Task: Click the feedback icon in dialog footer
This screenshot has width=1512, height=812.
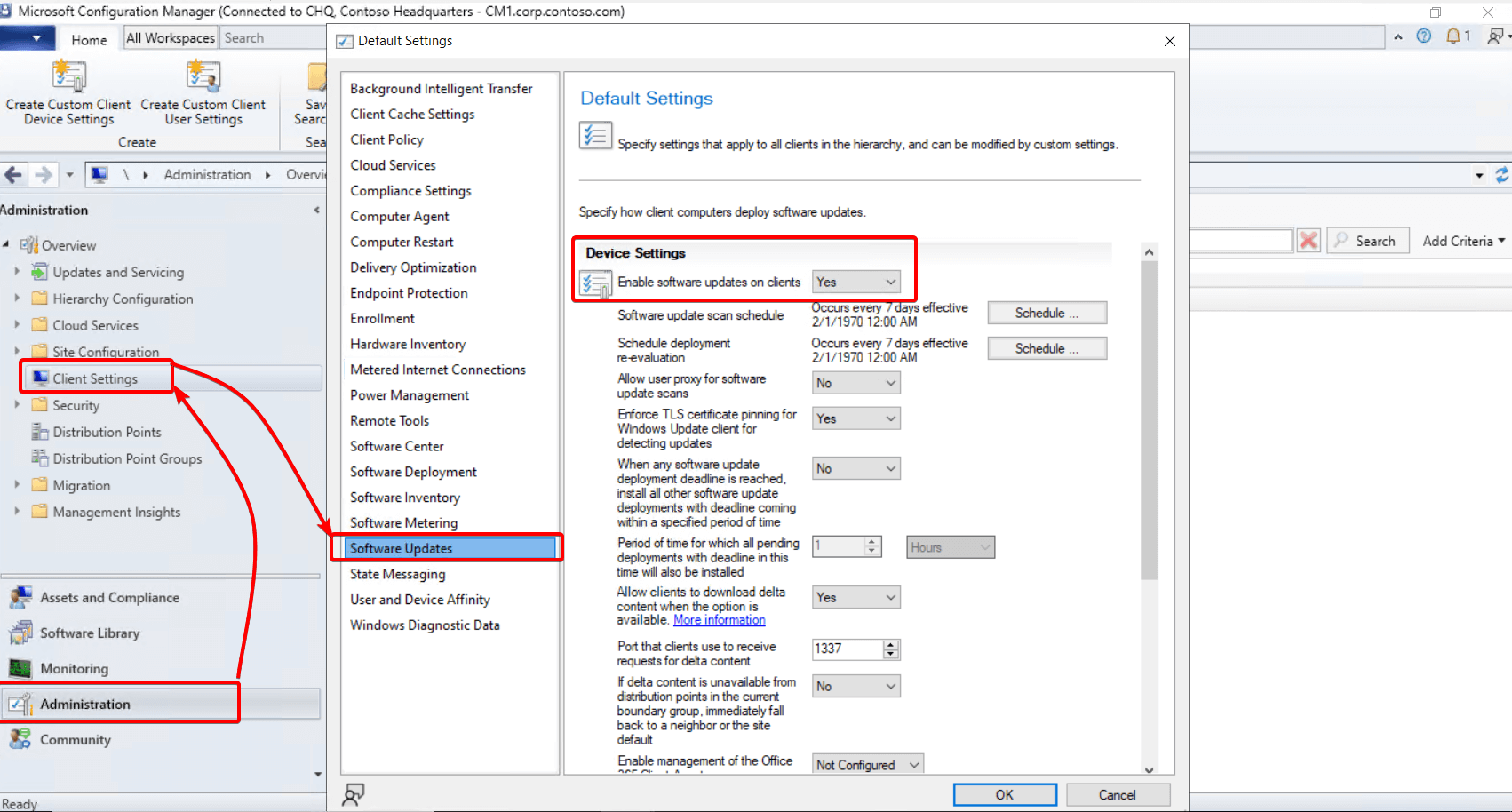Action: pos(353,794)
